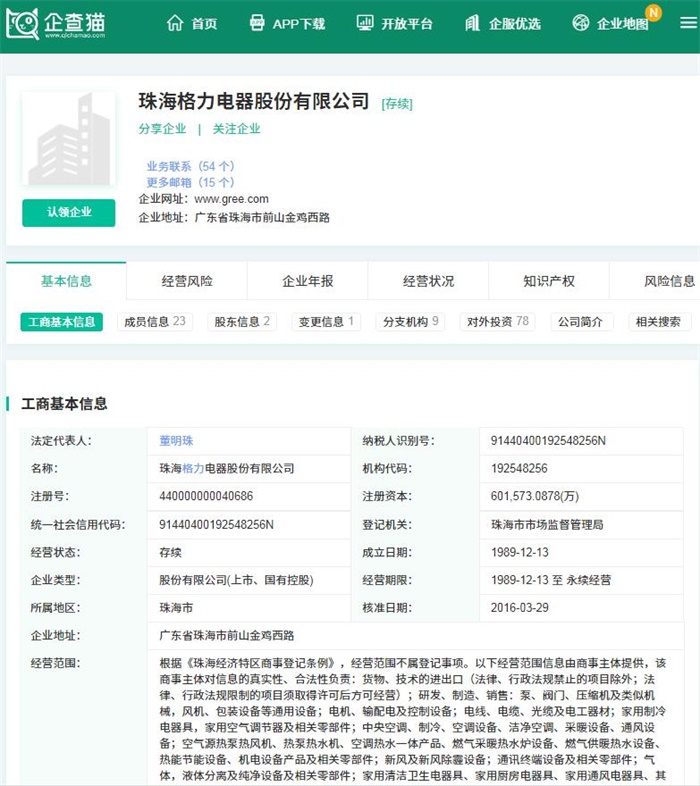
Task: Click registered capital 601,573.0878(万)
Action: (x=535, y=496)
